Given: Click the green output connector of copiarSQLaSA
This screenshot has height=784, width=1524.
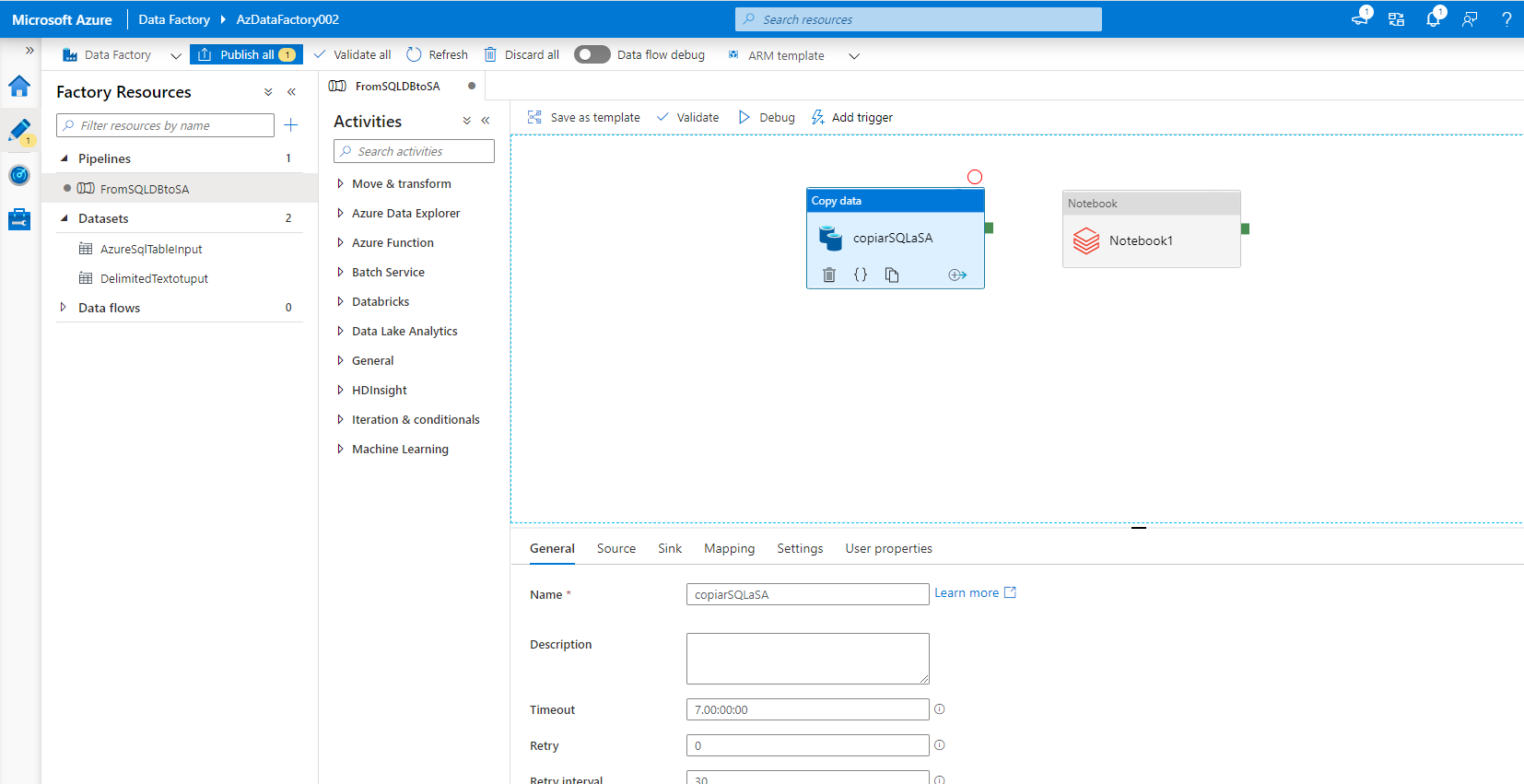Looking at the screenshot, I should click(989, 228).
